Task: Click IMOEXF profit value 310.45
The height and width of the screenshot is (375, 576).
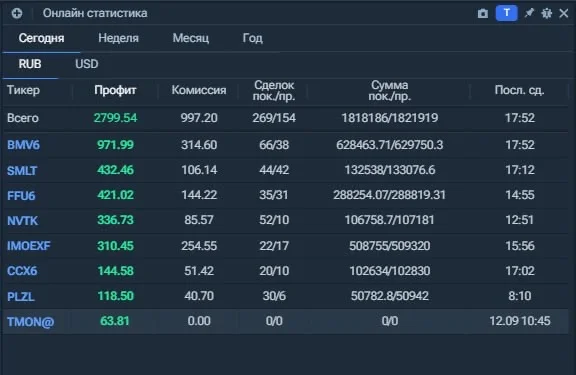Action: click(x=115, y=246)
